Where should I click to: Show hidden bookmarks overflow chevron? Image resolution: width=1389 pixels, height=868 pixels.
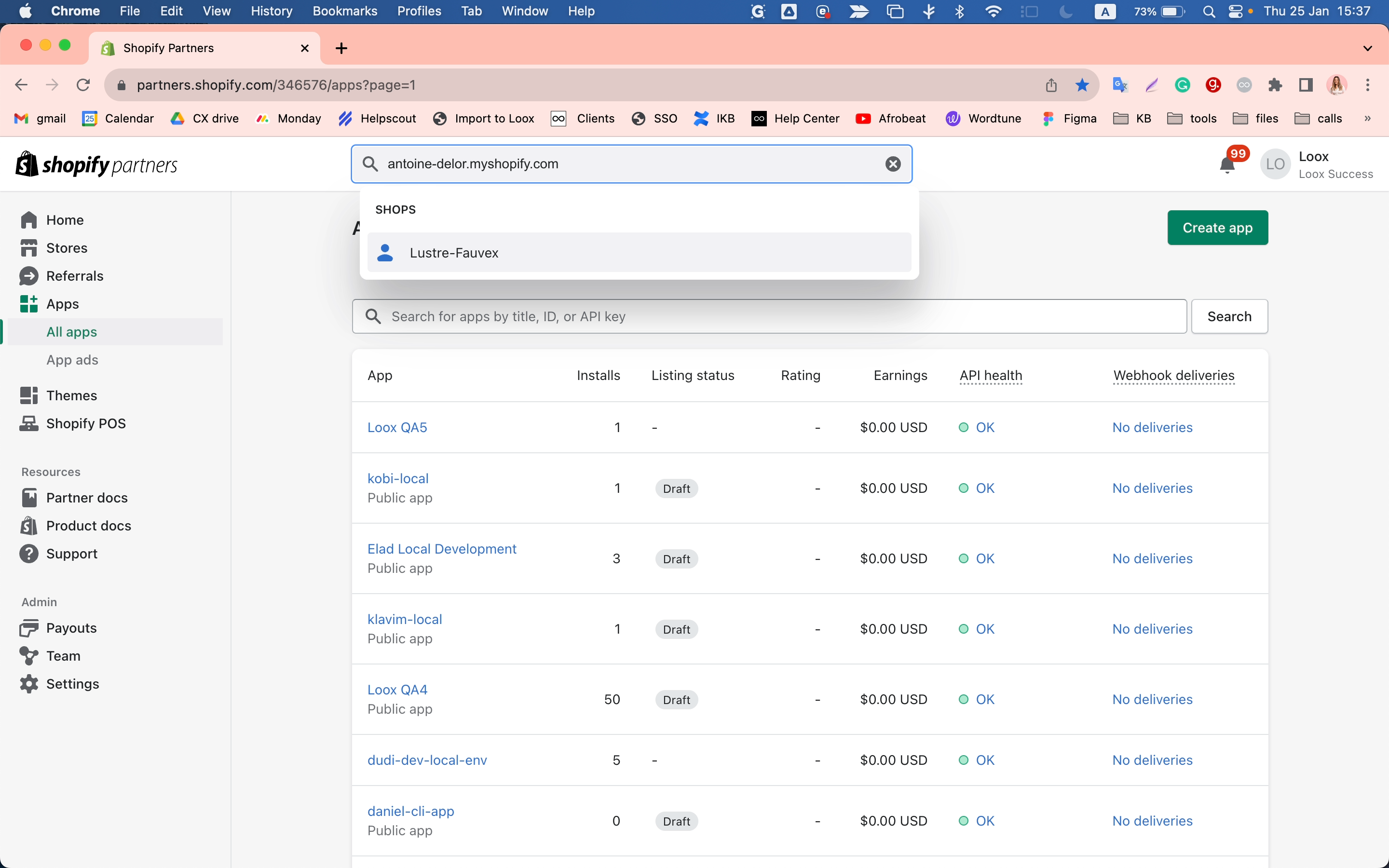tap(1368, 119)
